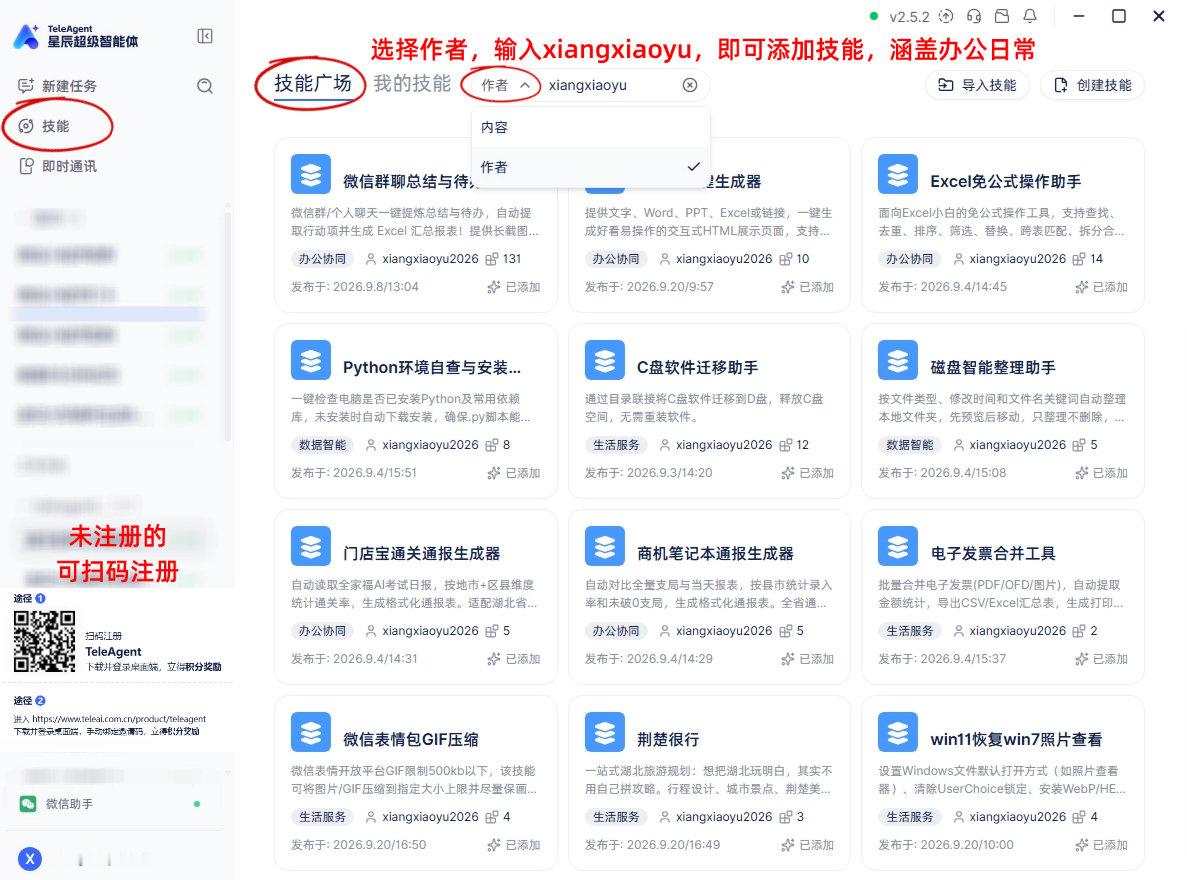
Task: Click the TeleAgent 星辰超级智能体 logo
Action: 76,36
